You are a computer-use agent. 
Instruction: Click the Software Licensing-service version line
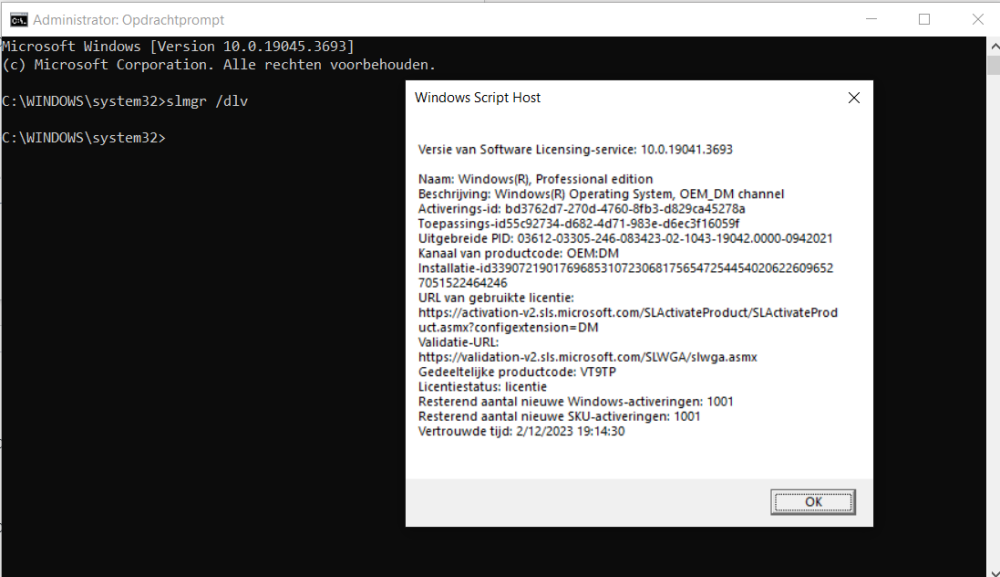point(575,149)
